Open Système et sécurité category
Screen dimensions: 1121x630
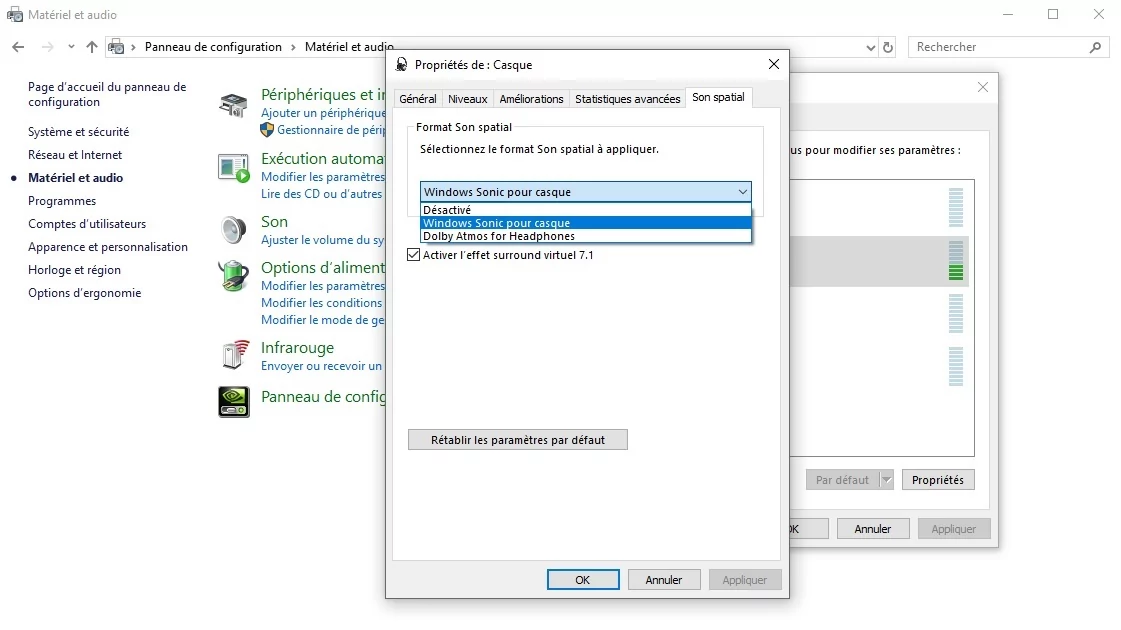(79, 132)
